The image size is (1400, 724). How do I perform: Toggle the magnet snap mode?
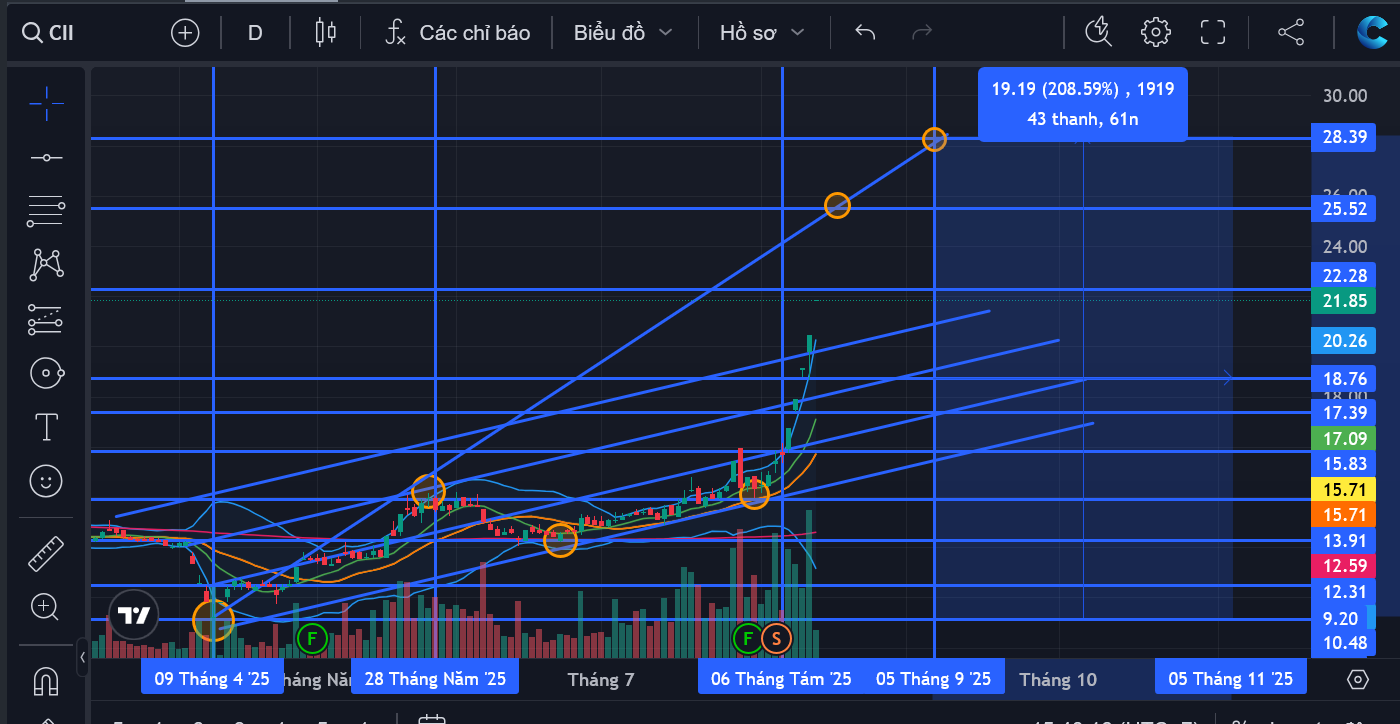(46, 680)
